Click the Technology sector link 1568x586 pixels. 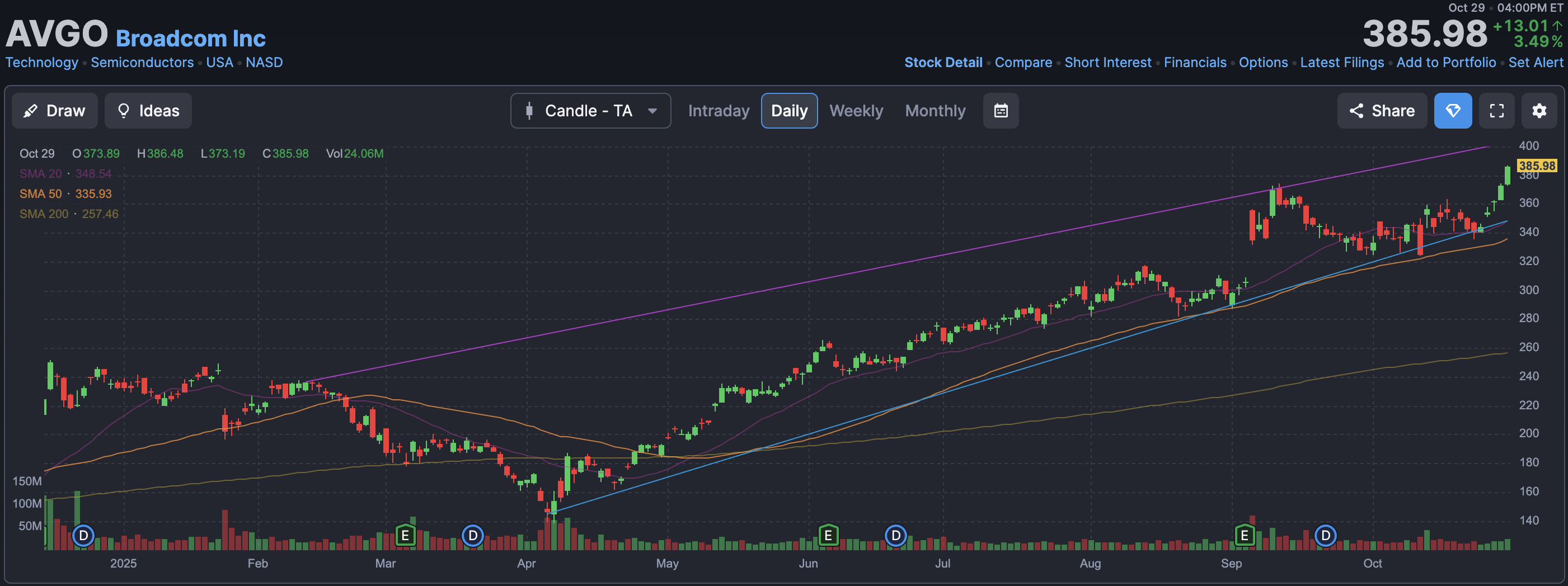42,62
